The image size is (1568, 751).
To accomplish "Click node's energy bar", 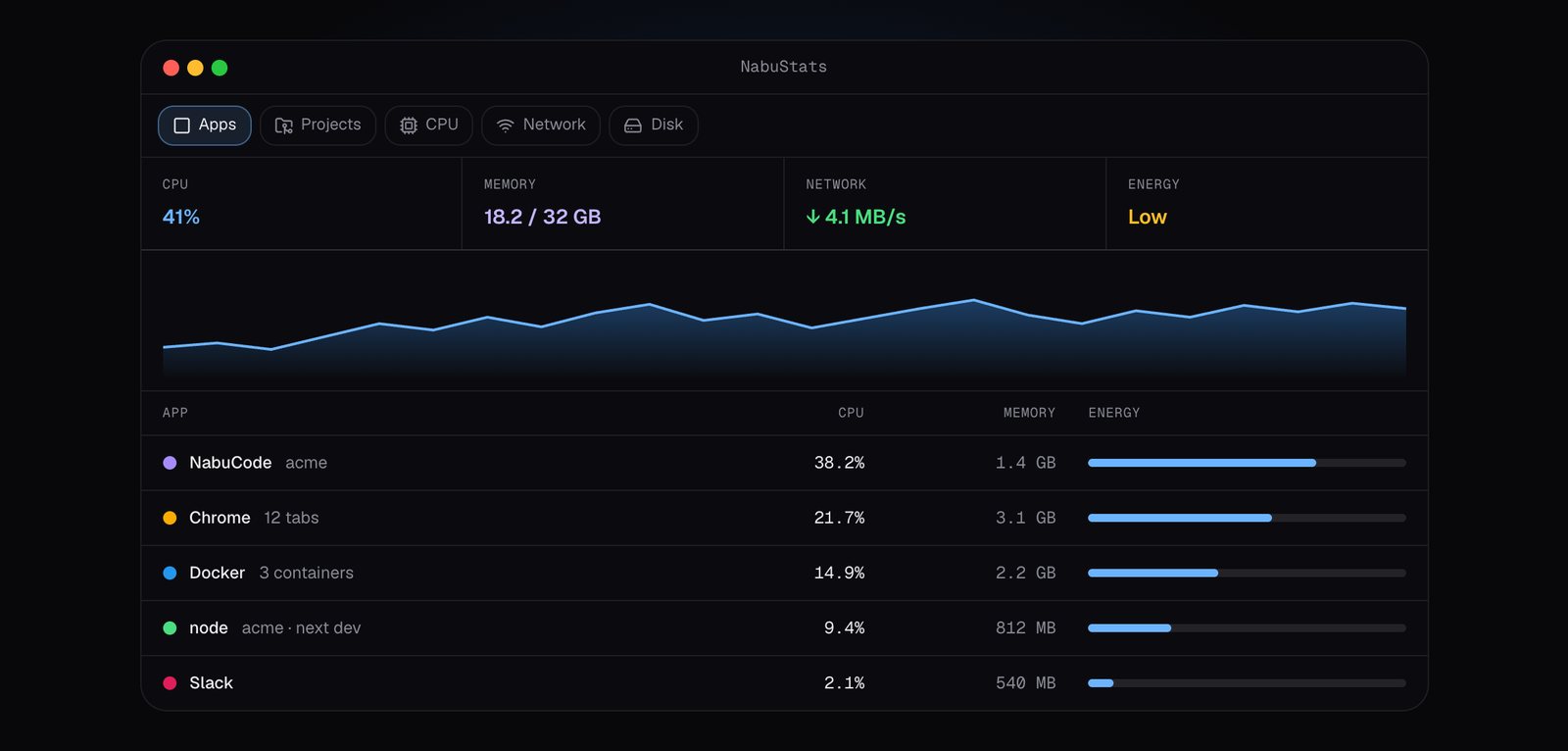I will coord(1247,627).
